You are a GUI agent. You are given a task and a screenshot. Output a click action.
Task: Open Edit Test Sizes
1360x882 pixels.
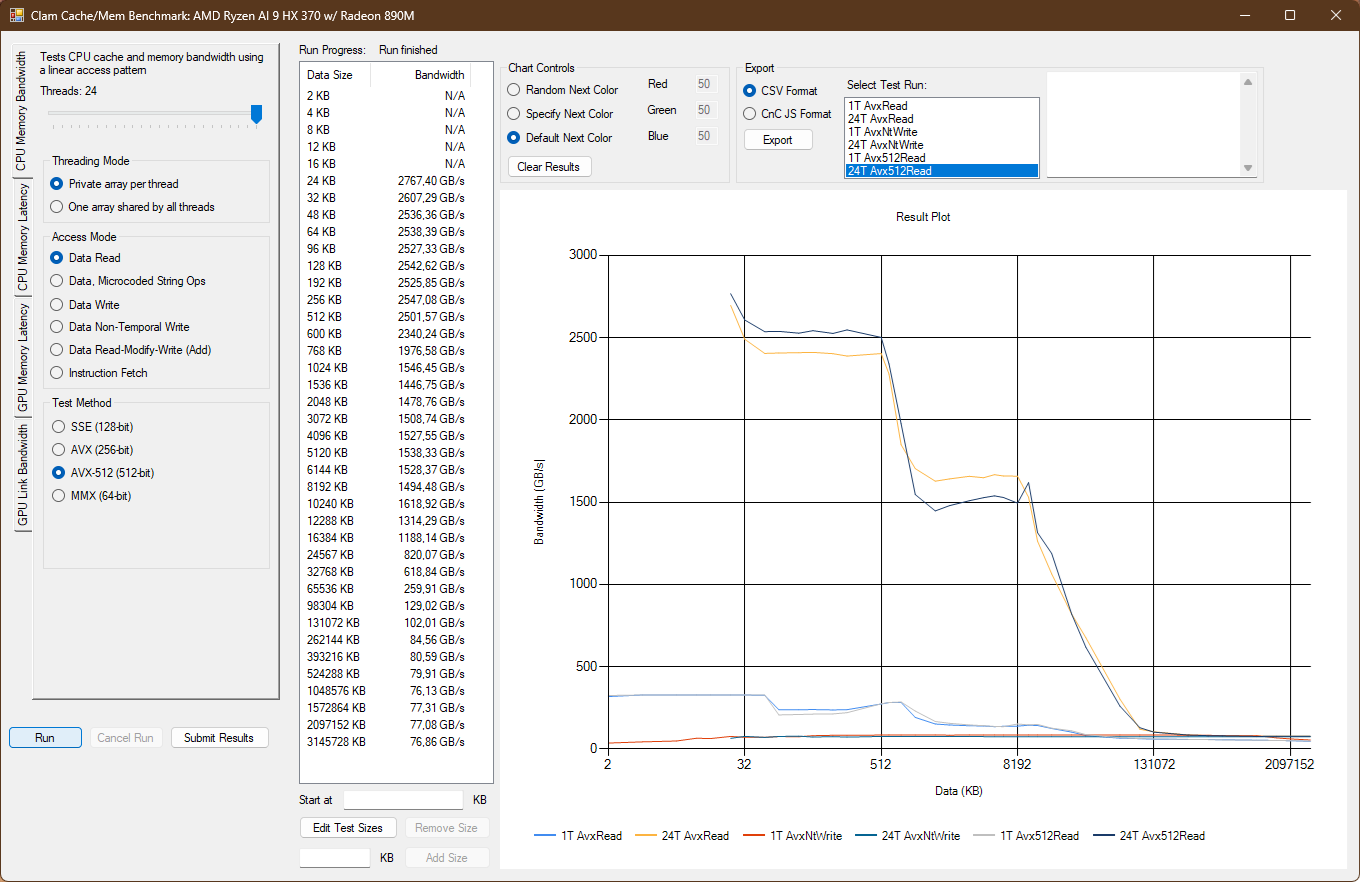coord(348,828)
